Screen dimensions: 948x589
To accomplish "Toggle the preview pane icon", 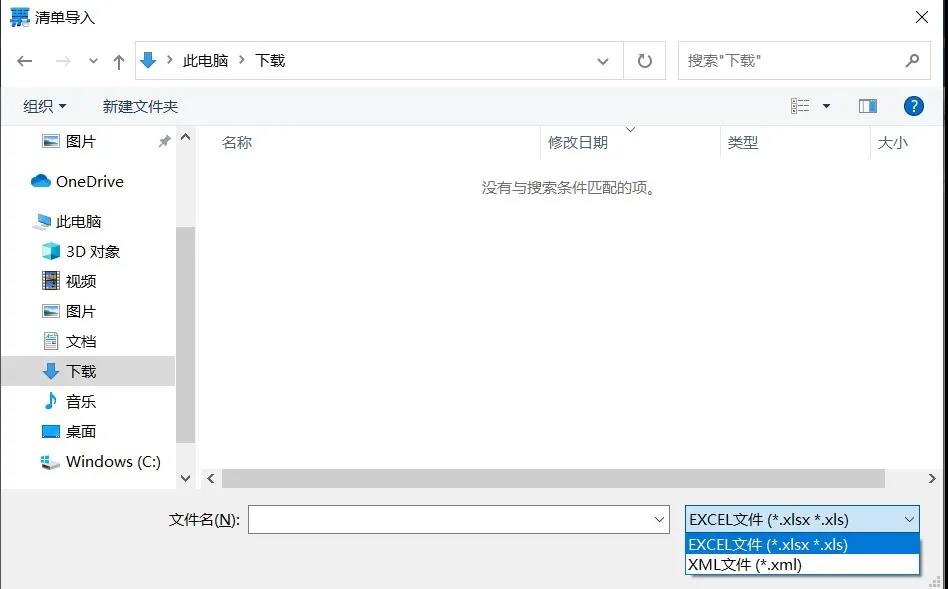I will pyautogui.click(x=867, y=105).
